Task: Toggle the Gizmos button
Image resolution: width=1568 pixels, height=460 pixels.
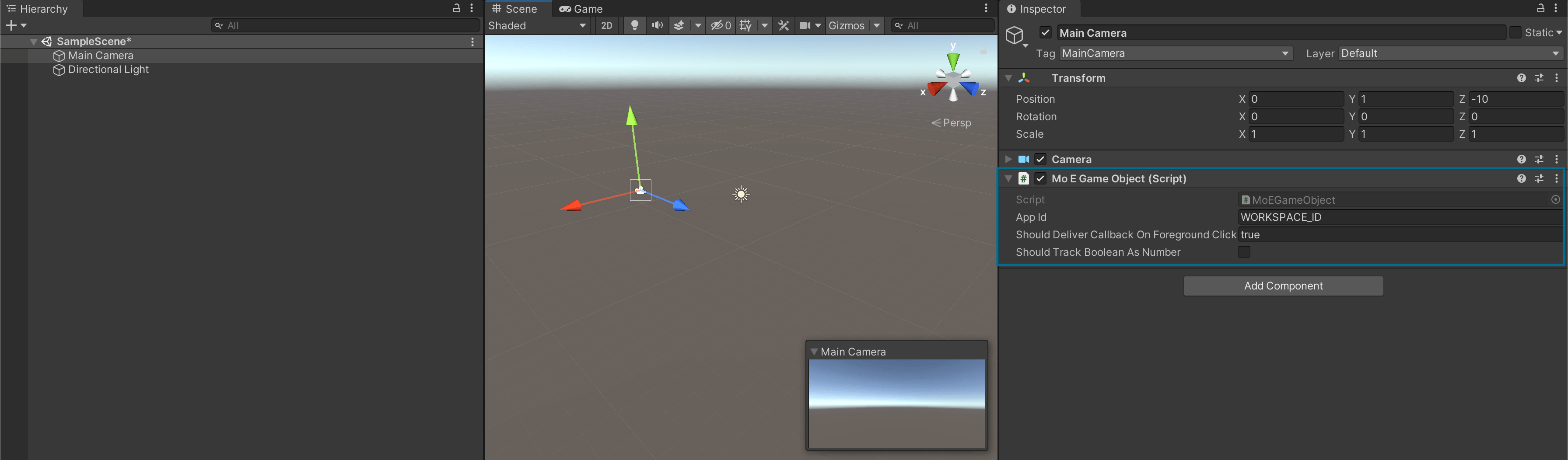Action: 847,25
